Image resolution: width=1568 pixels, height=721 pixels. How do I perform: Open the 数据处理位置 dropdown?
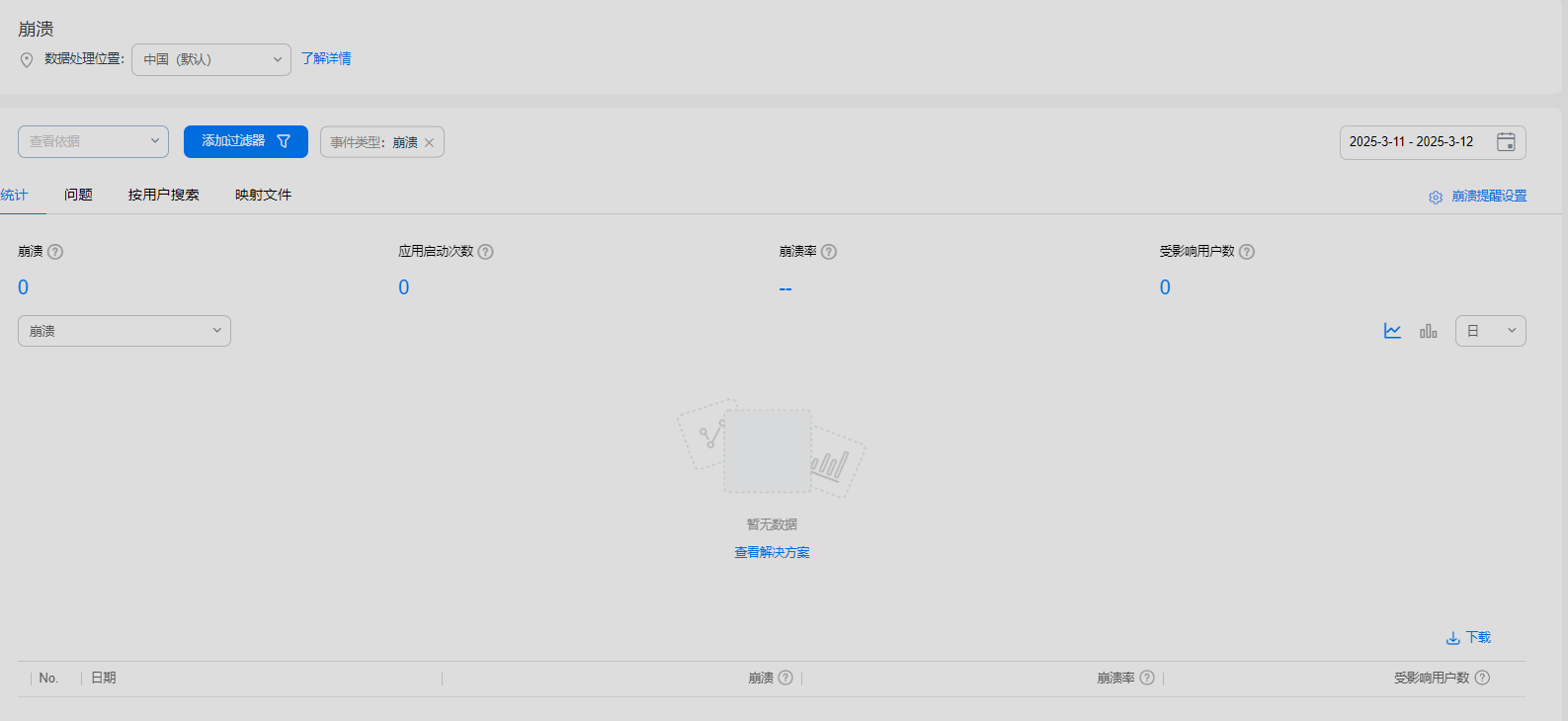click(210, 59)
